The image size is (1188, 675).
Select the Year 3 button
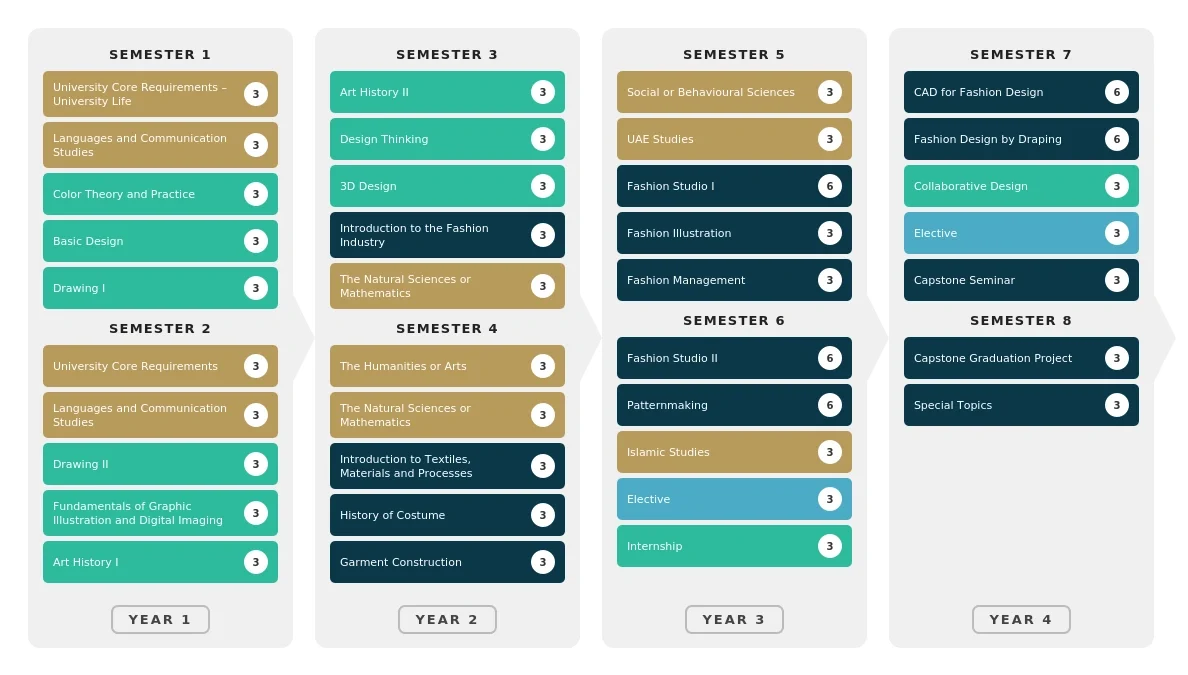pyautogui.click(x=734, y=620)
